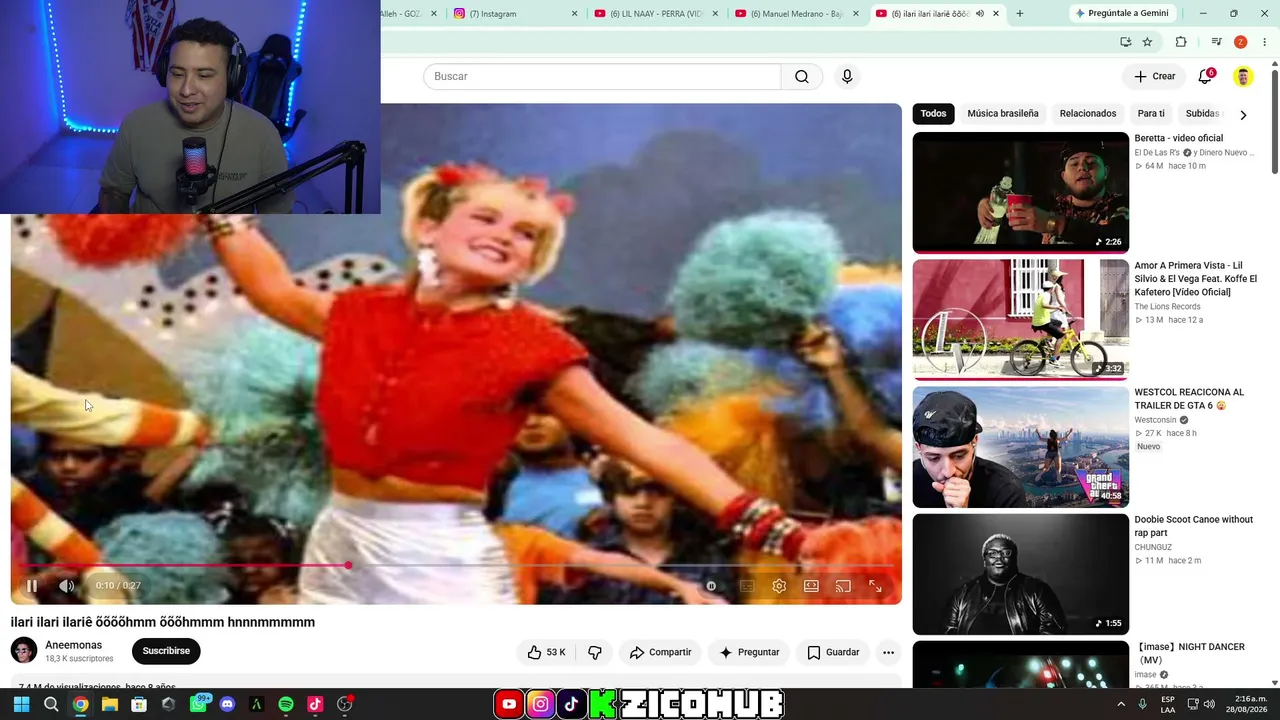
Task: Open Windows taskbar search
Action: pos(51,704)
